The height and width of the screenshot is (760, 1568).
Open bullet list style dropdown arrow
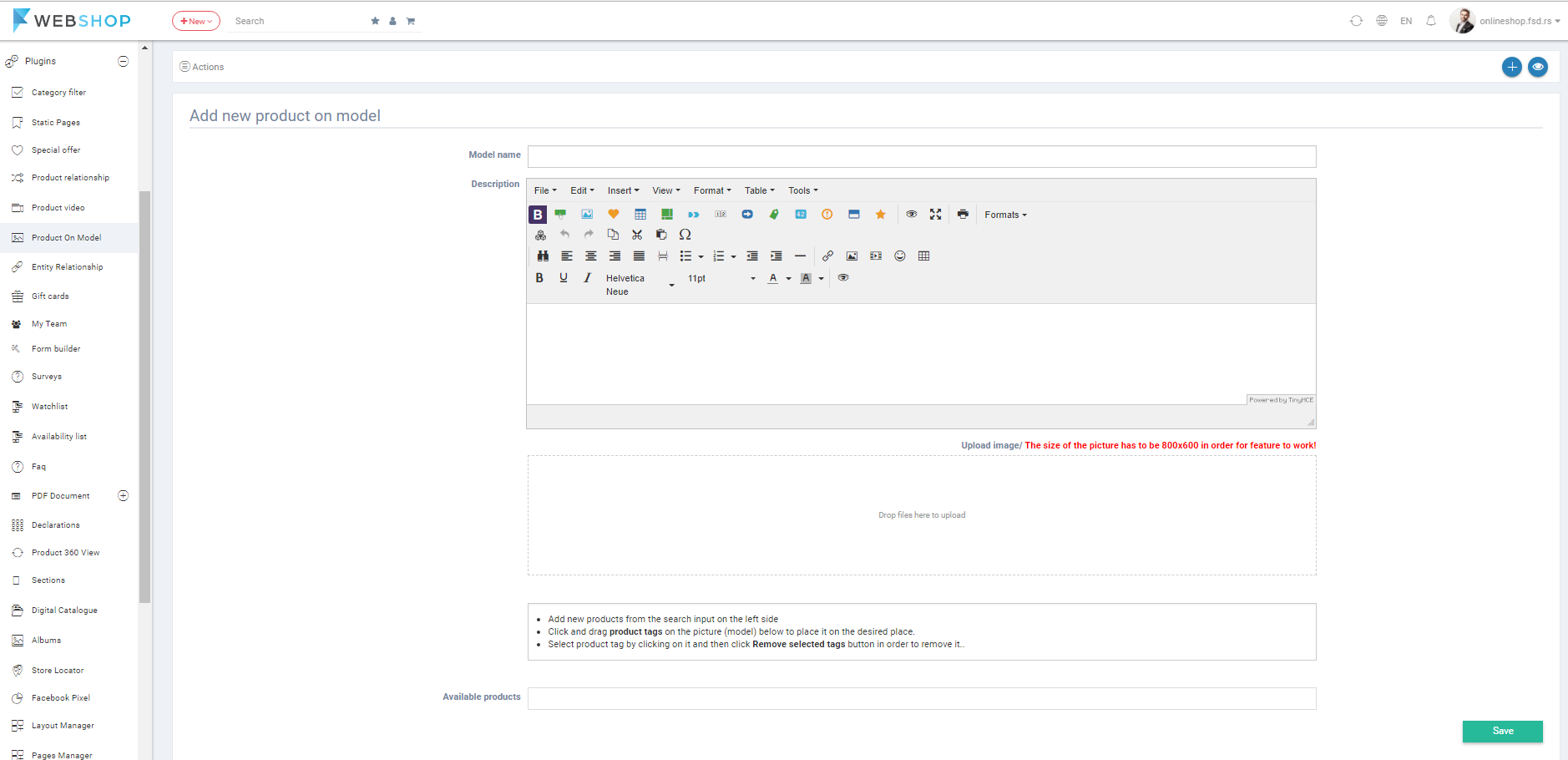701,256
